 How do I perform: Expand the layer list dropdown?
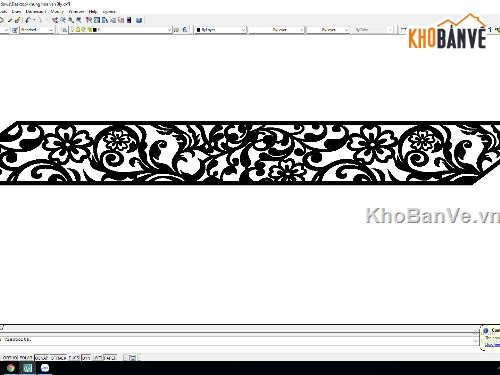(169, 30)
